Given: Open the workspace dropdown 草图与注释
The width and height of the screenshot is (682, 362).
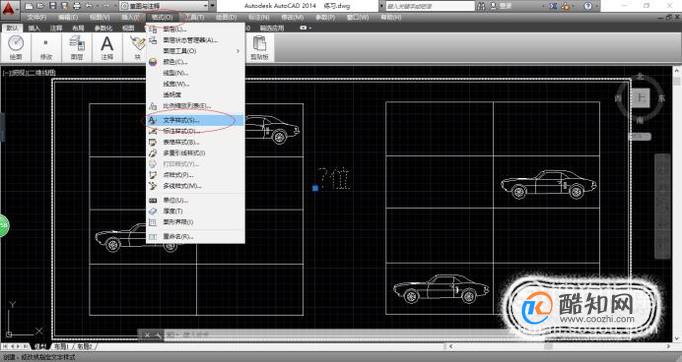Looking at the screenshot, I should point(164,6).
